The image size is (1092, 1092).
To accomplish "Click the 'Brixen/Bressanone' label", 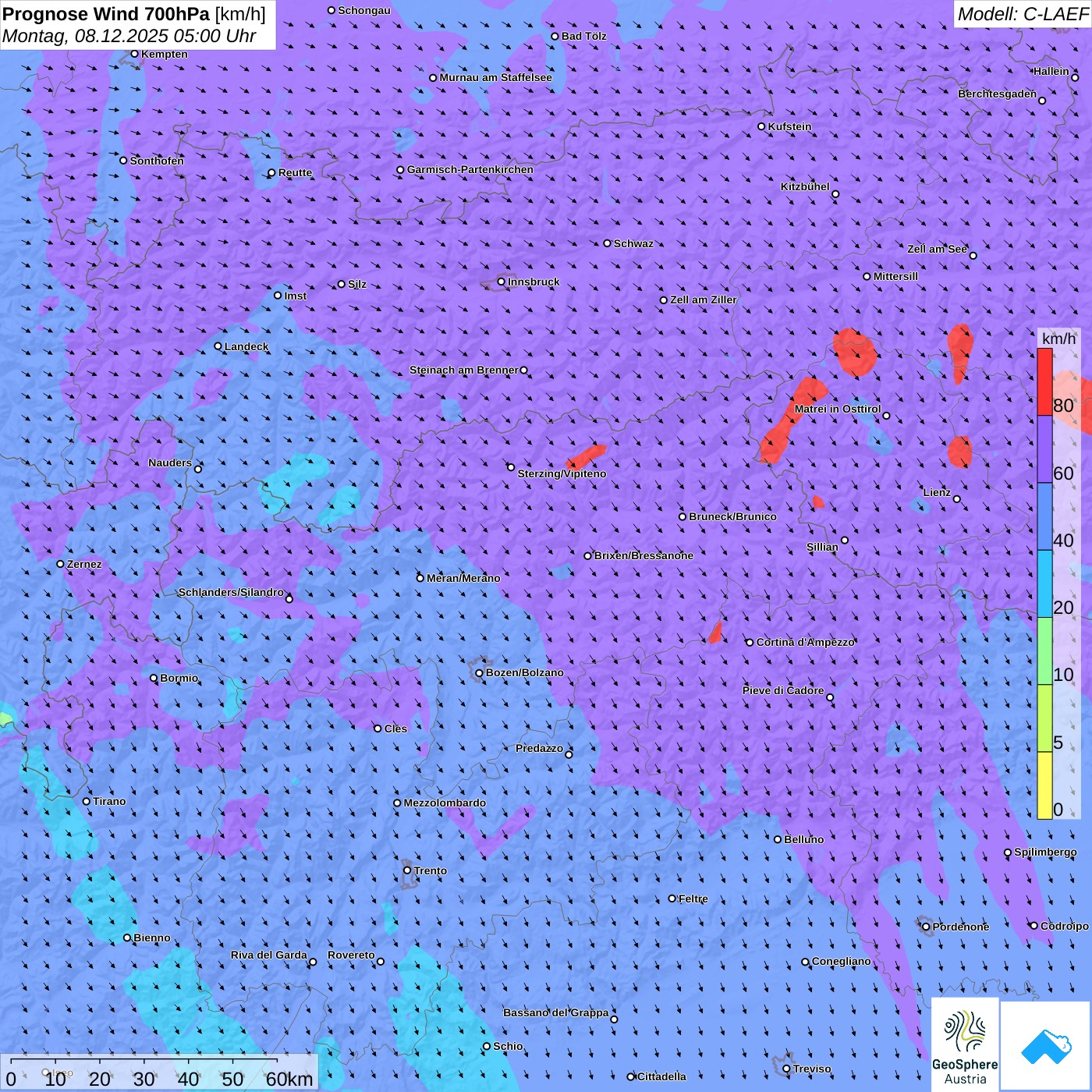I will click(x=643, y=555).
